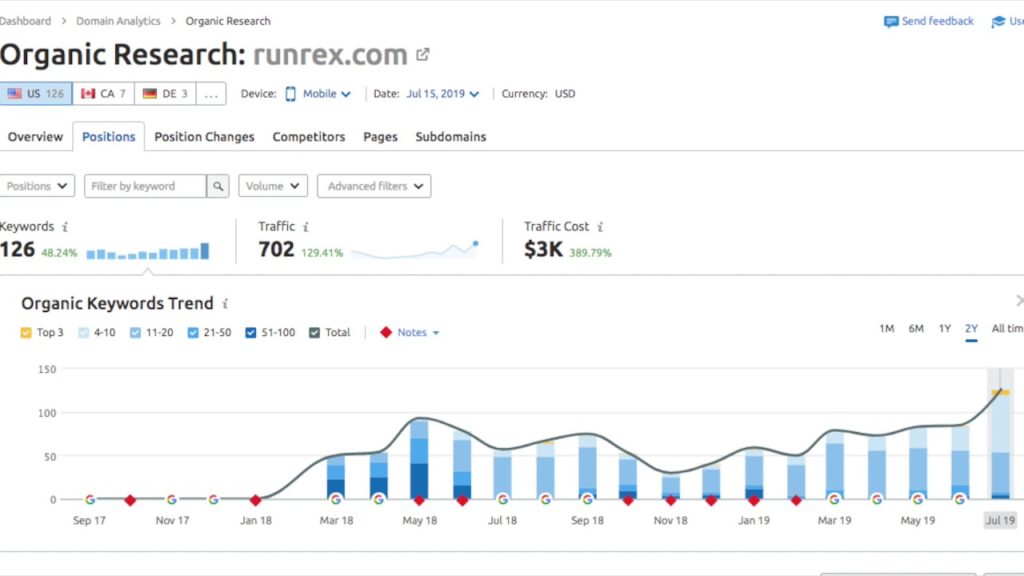
Task: Toggle the 51-100 positions checkbox
Action: (x=251, y=332)
